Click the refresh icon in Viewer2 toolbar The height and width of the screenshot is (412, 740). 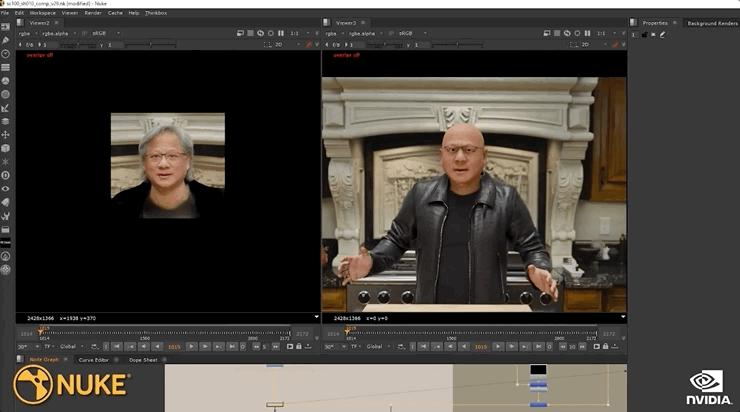259,33
